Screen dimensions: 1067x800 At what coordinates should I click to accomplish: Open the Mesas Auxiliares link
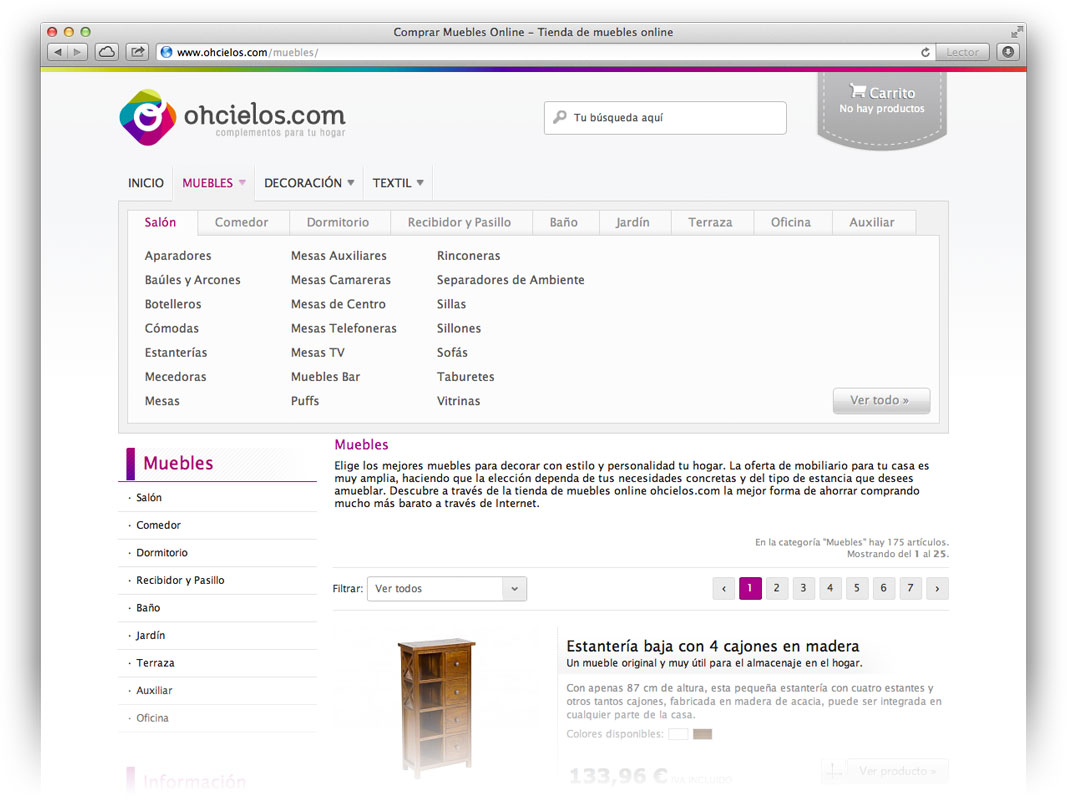[x=339, y=256]
